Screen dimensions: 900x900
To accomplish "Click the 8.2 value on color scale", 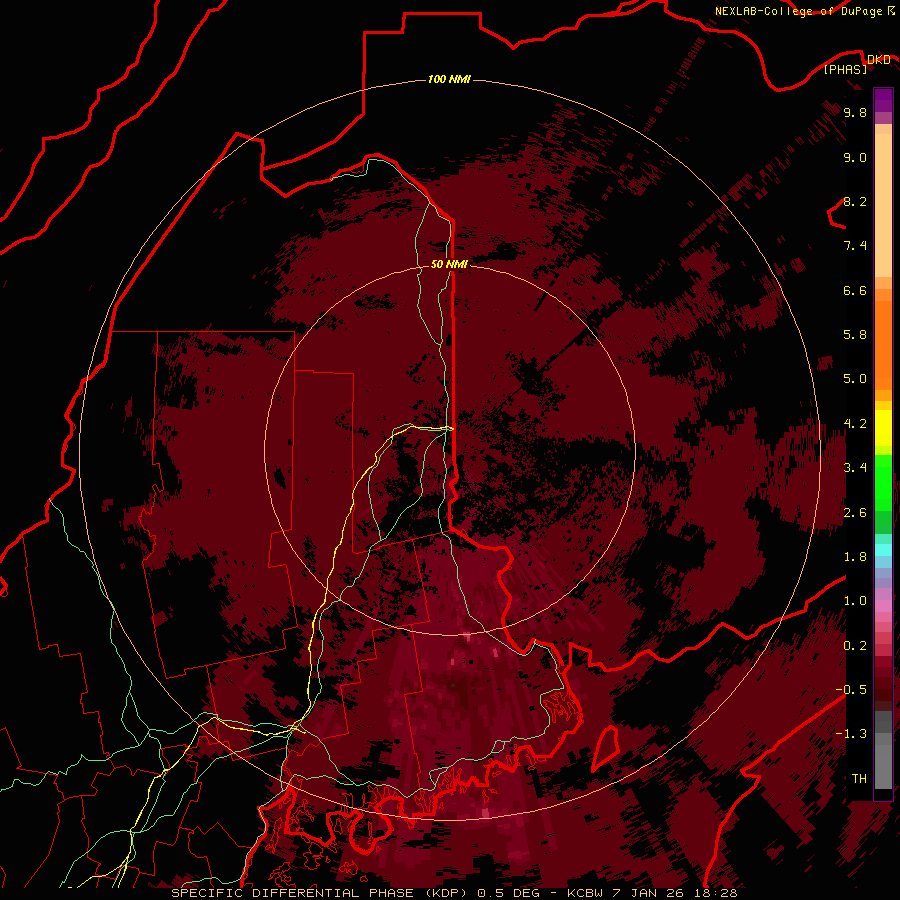I will click(855, 201).
